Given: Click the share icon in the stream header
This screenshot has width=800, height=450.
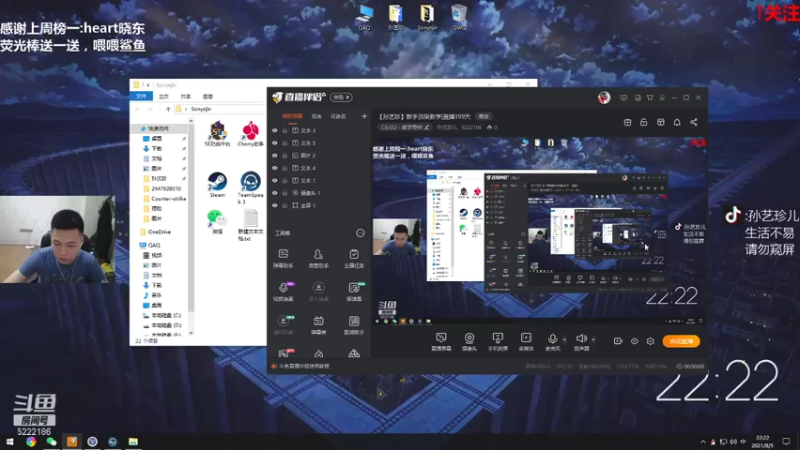Looking at the screenshot, I should (693, 122).
